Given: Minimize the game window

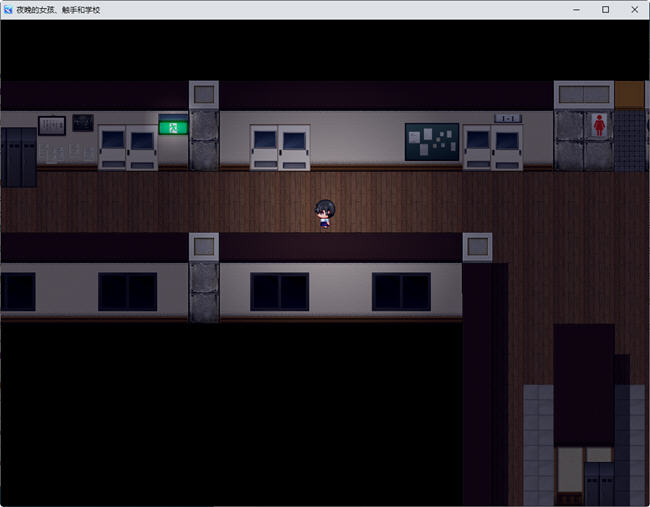Looking at the screenshot, I should [577, 9].
